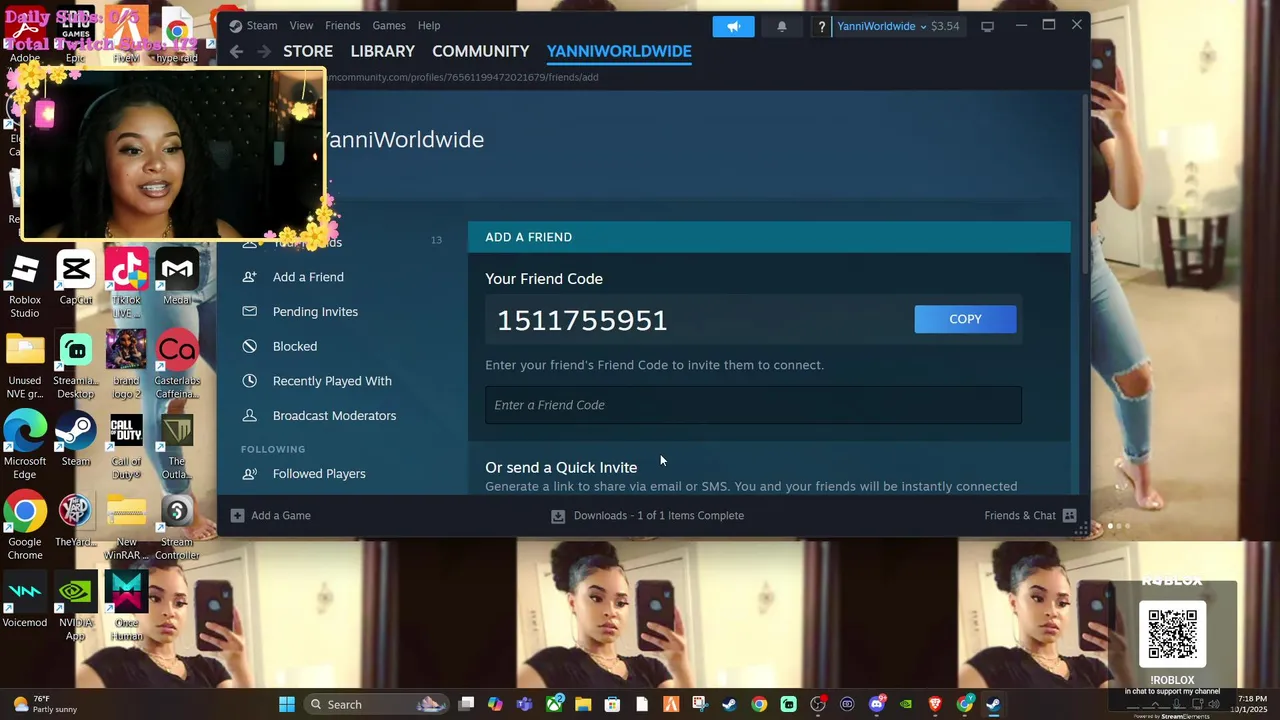Image resolution: width=1280 pixels, height=720 pixels.
Task: Open the Stream Controller desktop icon
Action: coord(177,527)
